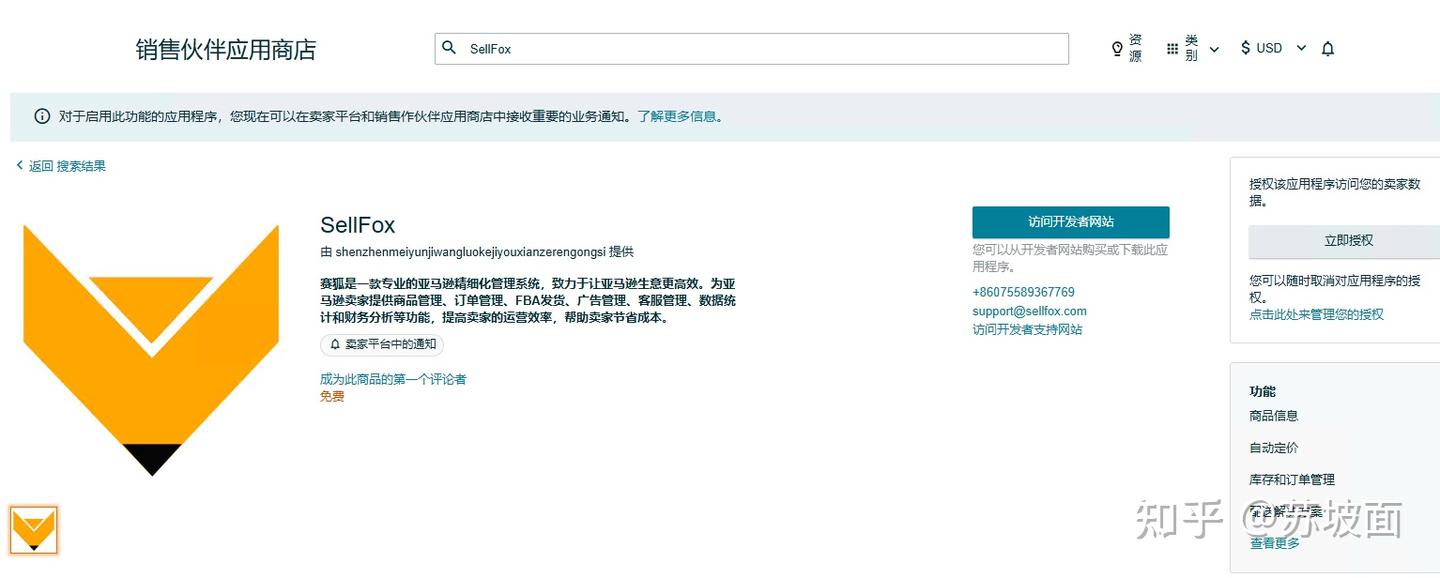Image resolution: width=1440 pixels, height=578 pixels.
Task: Click the 访问开发者网站 button
Action: tap(1071, 222)
